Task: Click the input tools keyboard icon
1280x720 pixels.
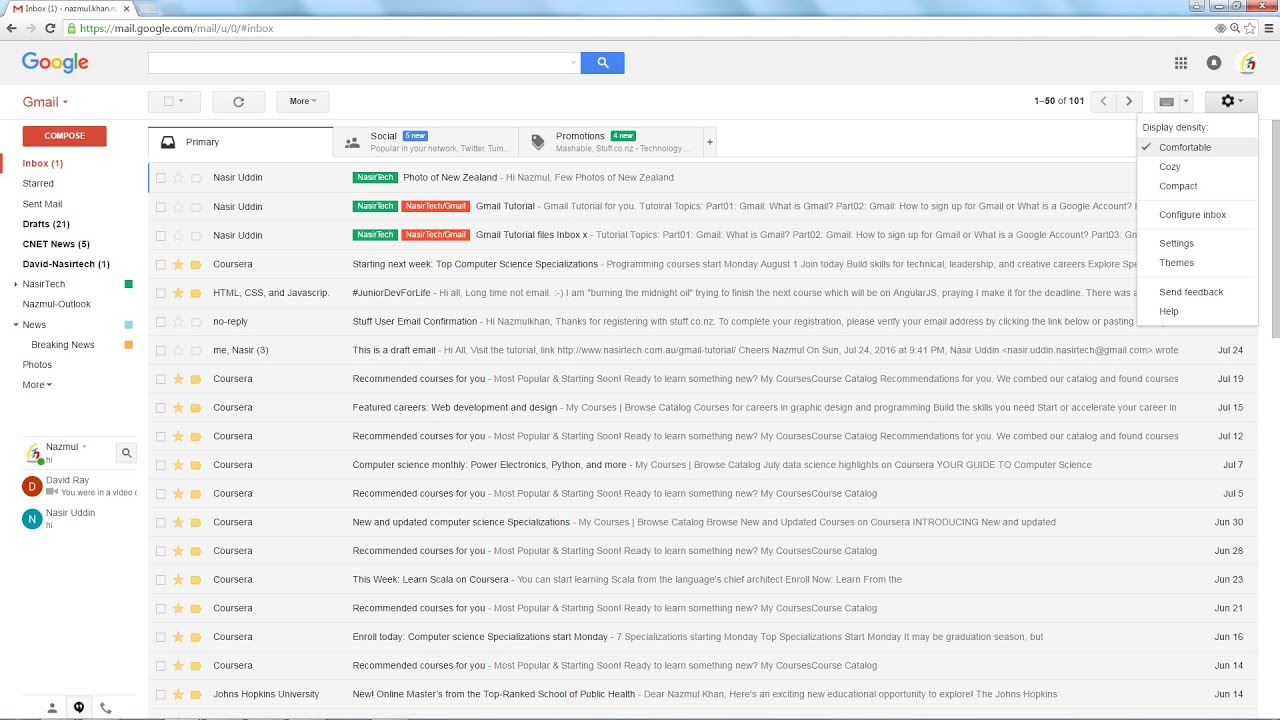Action: coord(1165,101)
